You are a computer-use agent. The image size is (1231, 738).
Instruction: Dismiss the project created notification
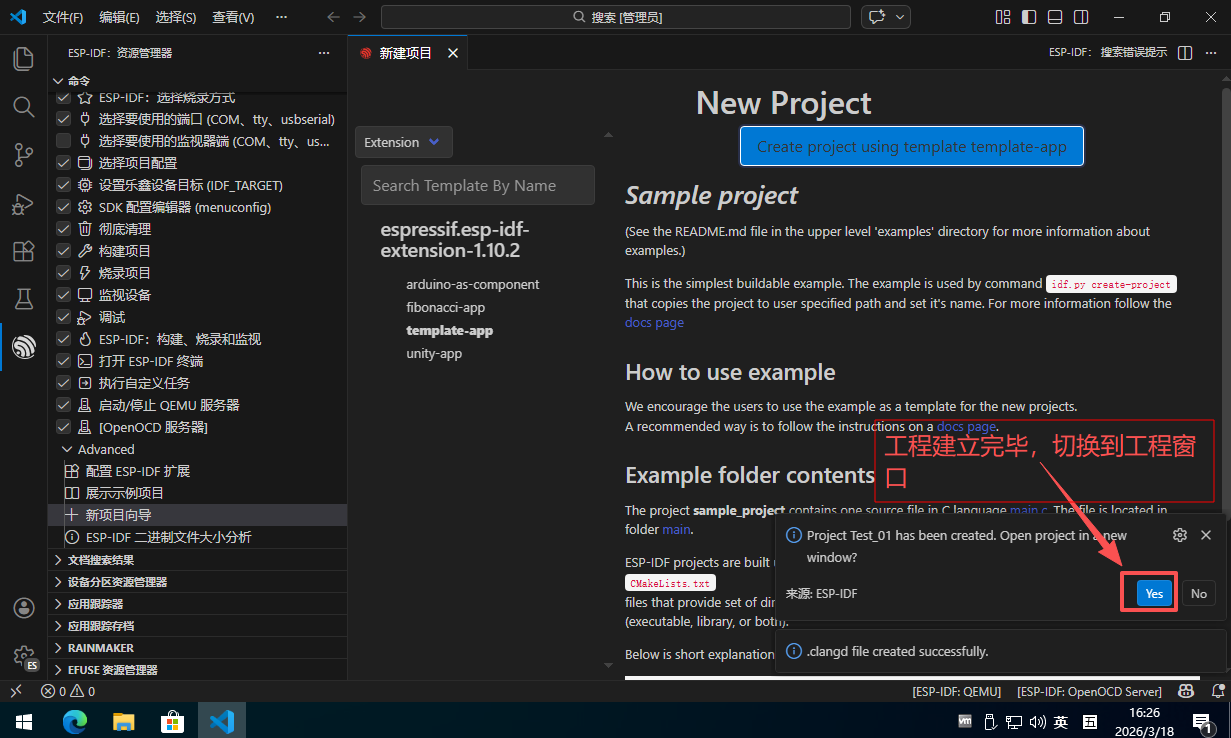(x=1206, y=535)
